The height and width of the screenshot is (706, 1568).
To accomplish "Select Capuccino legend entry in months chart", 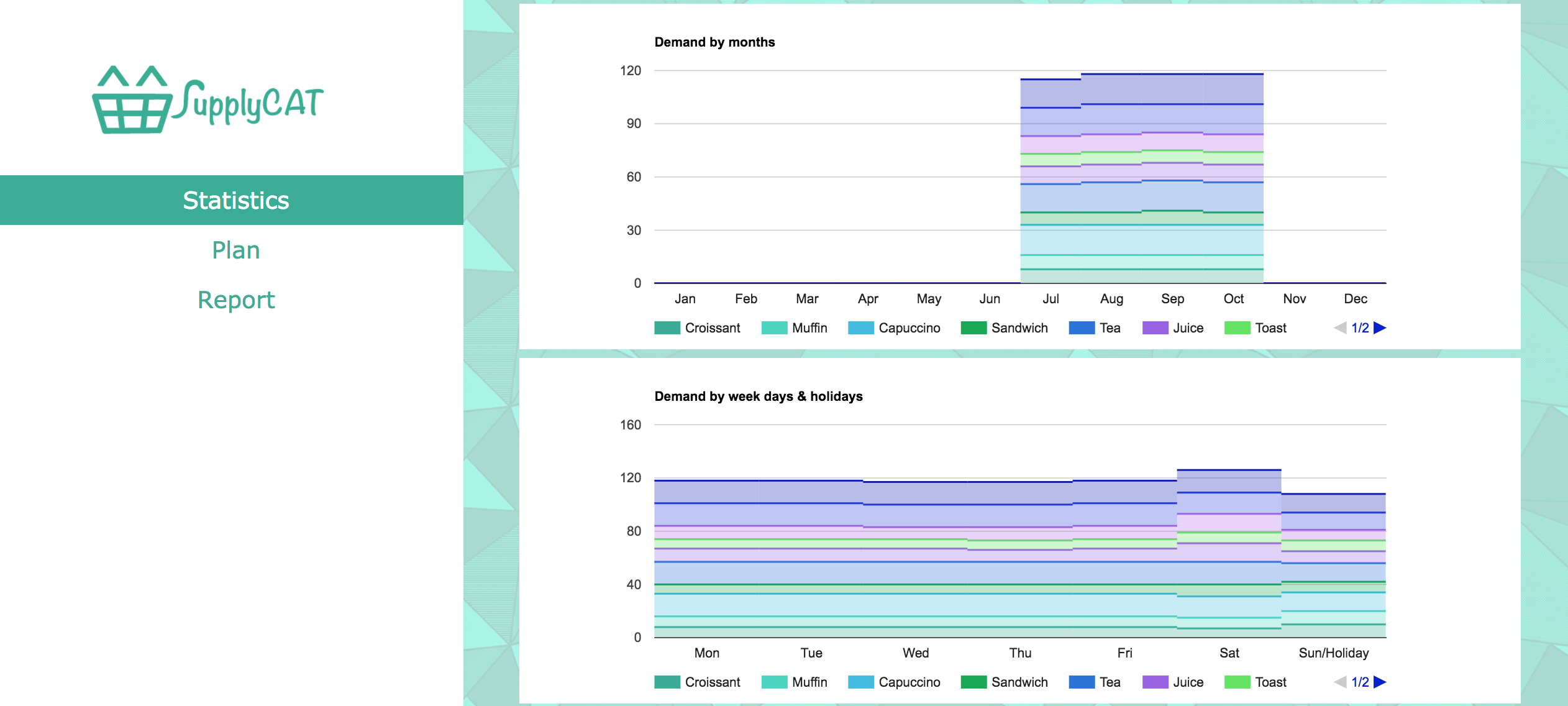I will click(x=908, y=328).
